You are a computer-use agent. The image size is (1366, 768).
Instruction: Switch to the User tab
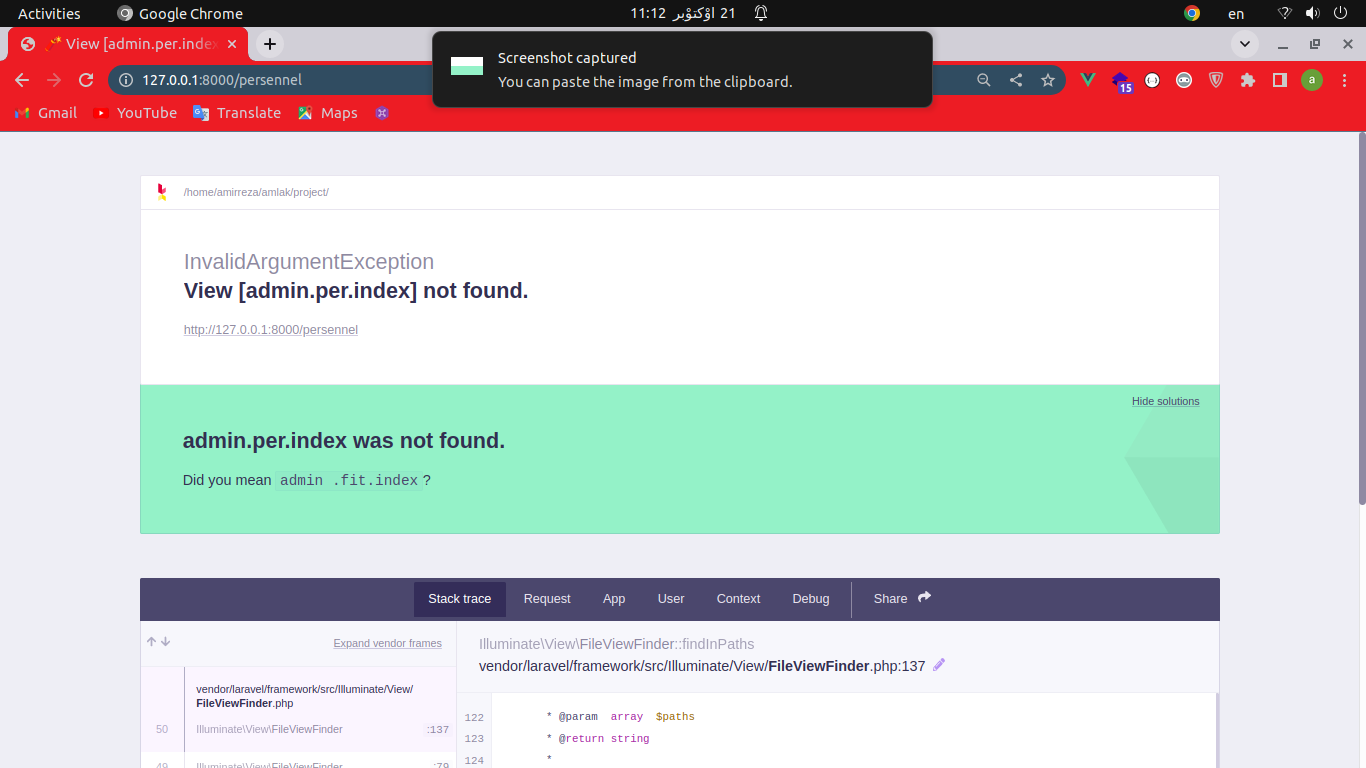coord(671,599)
